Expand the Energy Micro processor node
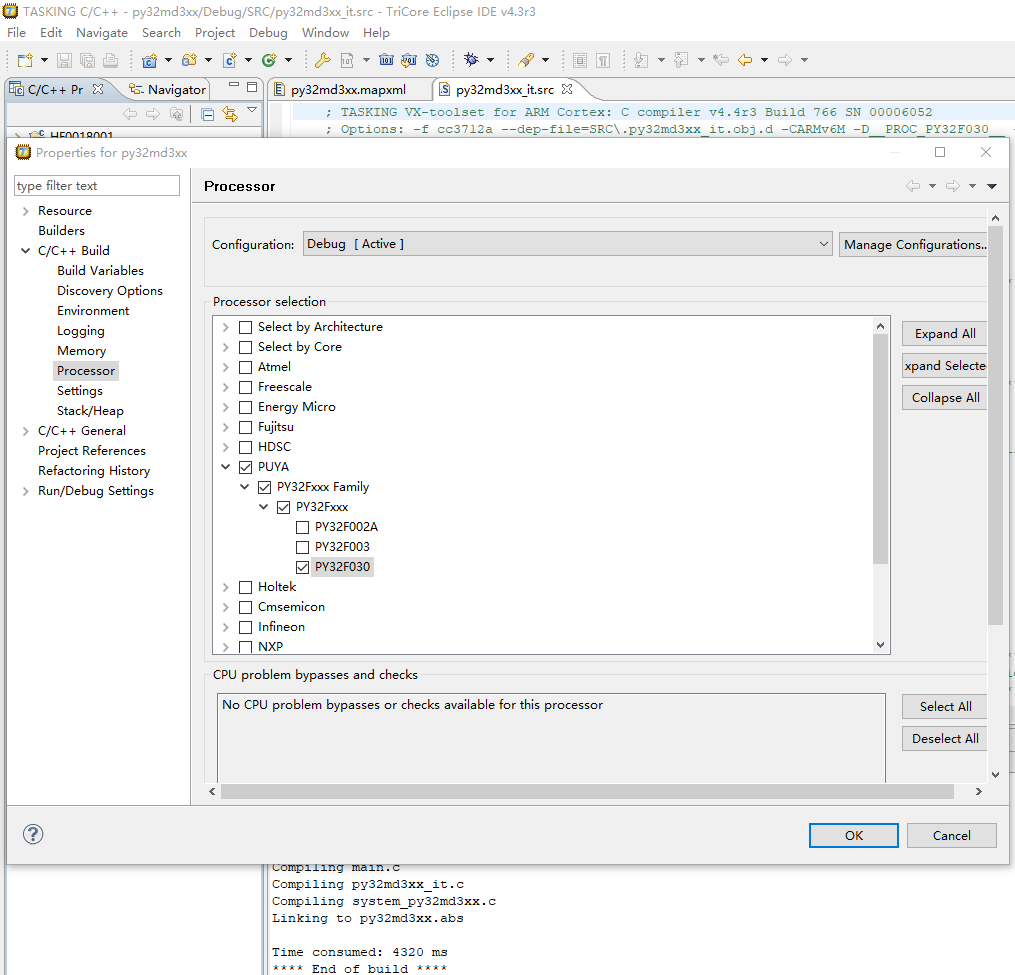Image resolution: width=1015 pixels, height=975 pixels. pyautogui.click(x=225, y=407)
